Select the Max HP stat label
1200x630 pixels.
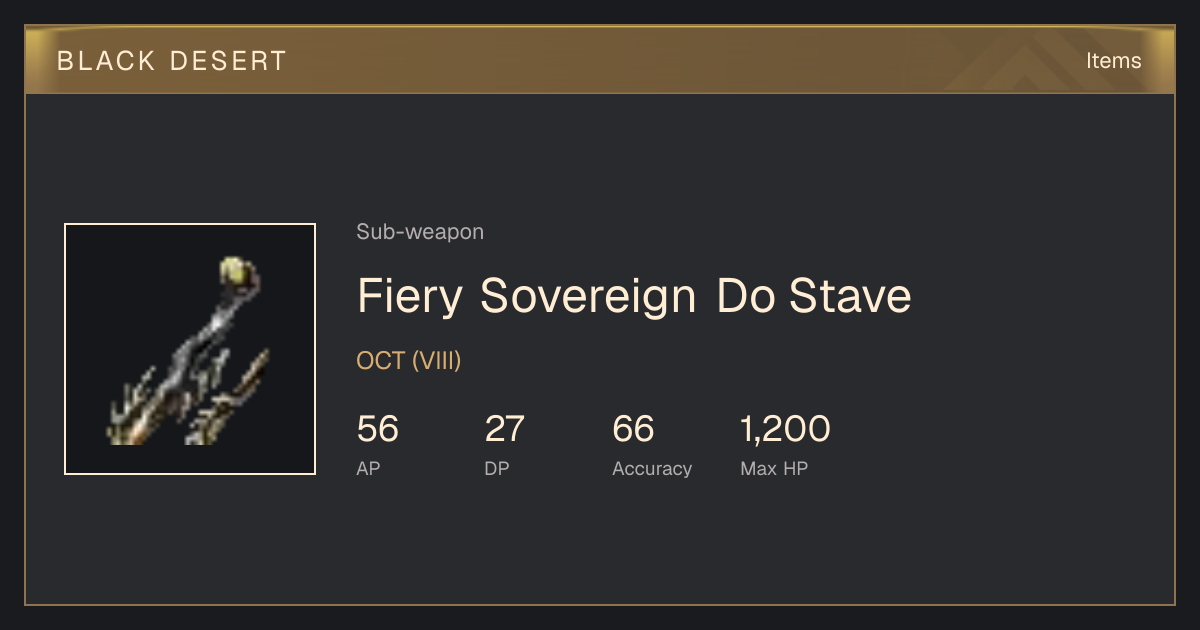coord(774,468)
